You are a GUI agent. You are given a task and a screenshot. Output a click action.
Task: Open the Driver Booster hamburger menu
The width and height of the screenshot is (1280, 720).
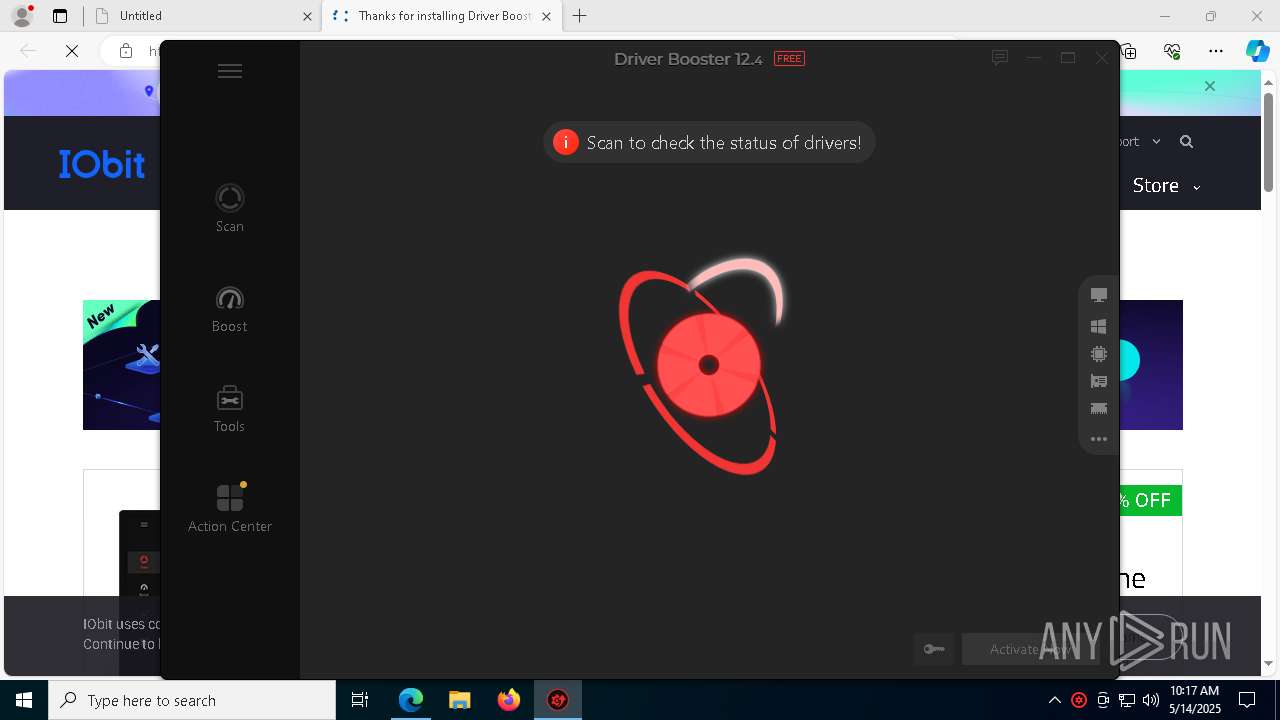tap(230, 71)
